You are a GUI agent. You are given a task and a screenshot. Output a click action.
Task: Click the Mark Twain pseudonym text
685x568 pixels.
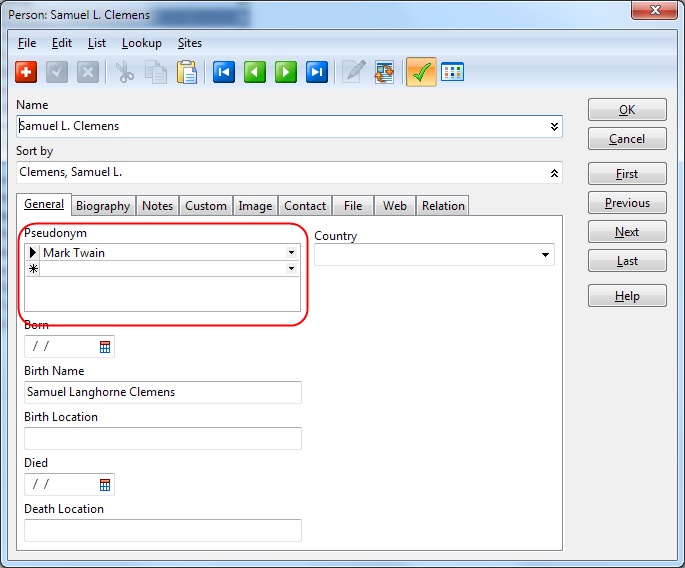(x=74, y=253)
